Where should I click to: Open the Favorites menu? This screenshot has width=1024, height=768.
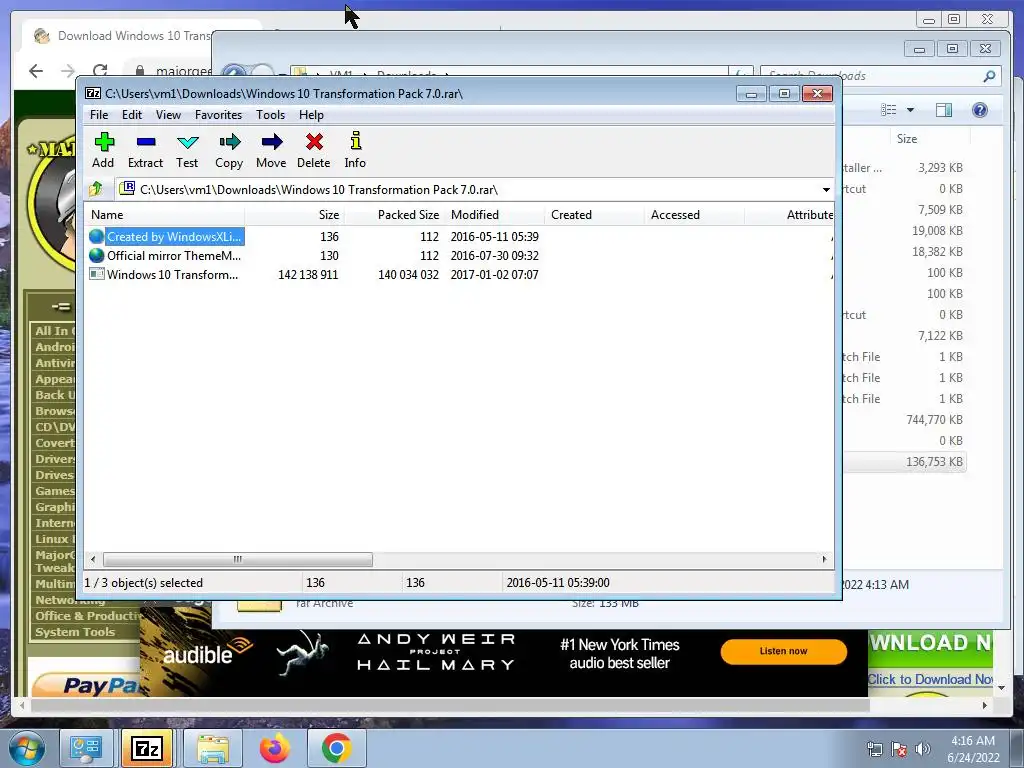pyautogui.click(x=218, y=115)
